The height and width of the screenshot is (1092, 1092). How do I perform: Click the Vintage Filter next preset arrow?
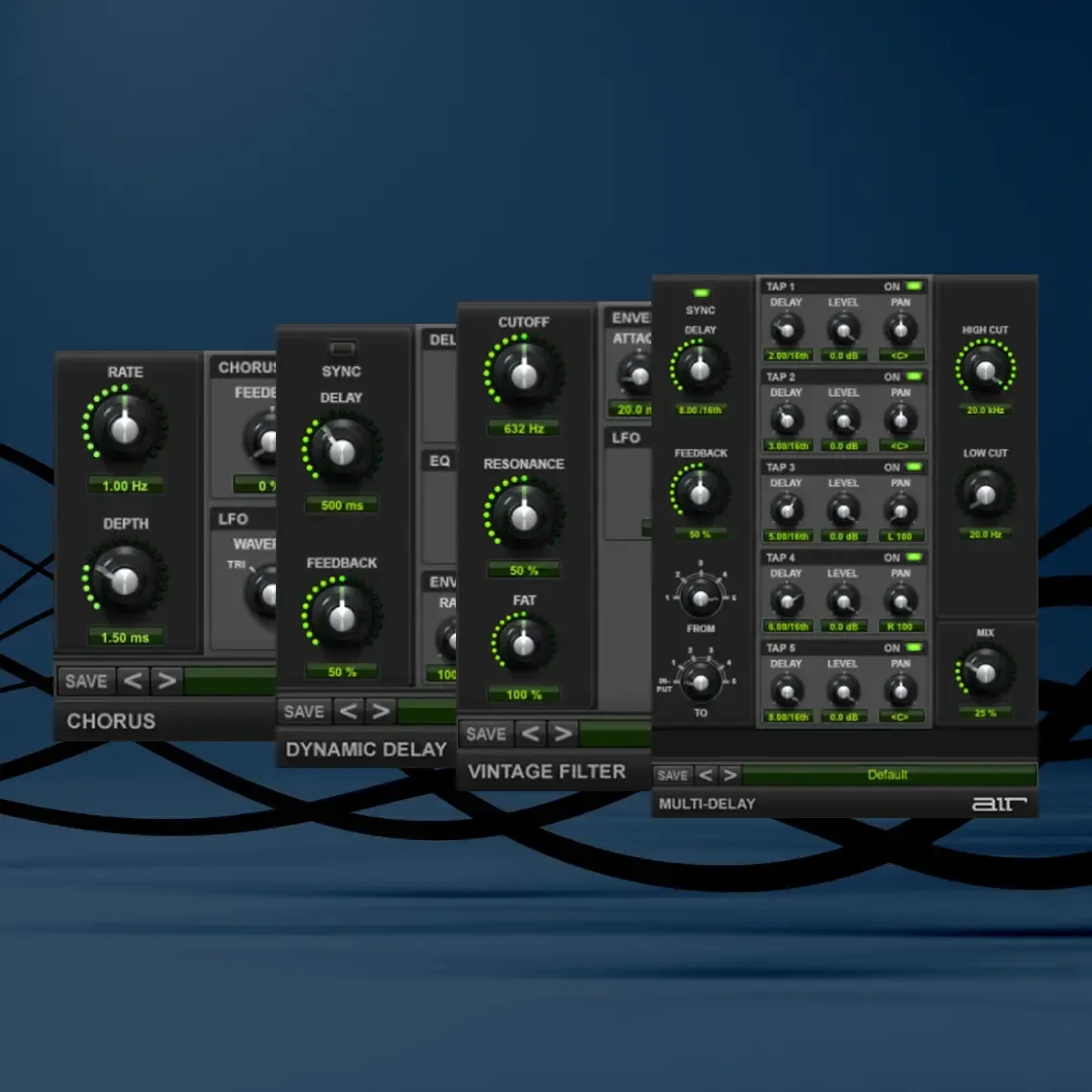562,734
